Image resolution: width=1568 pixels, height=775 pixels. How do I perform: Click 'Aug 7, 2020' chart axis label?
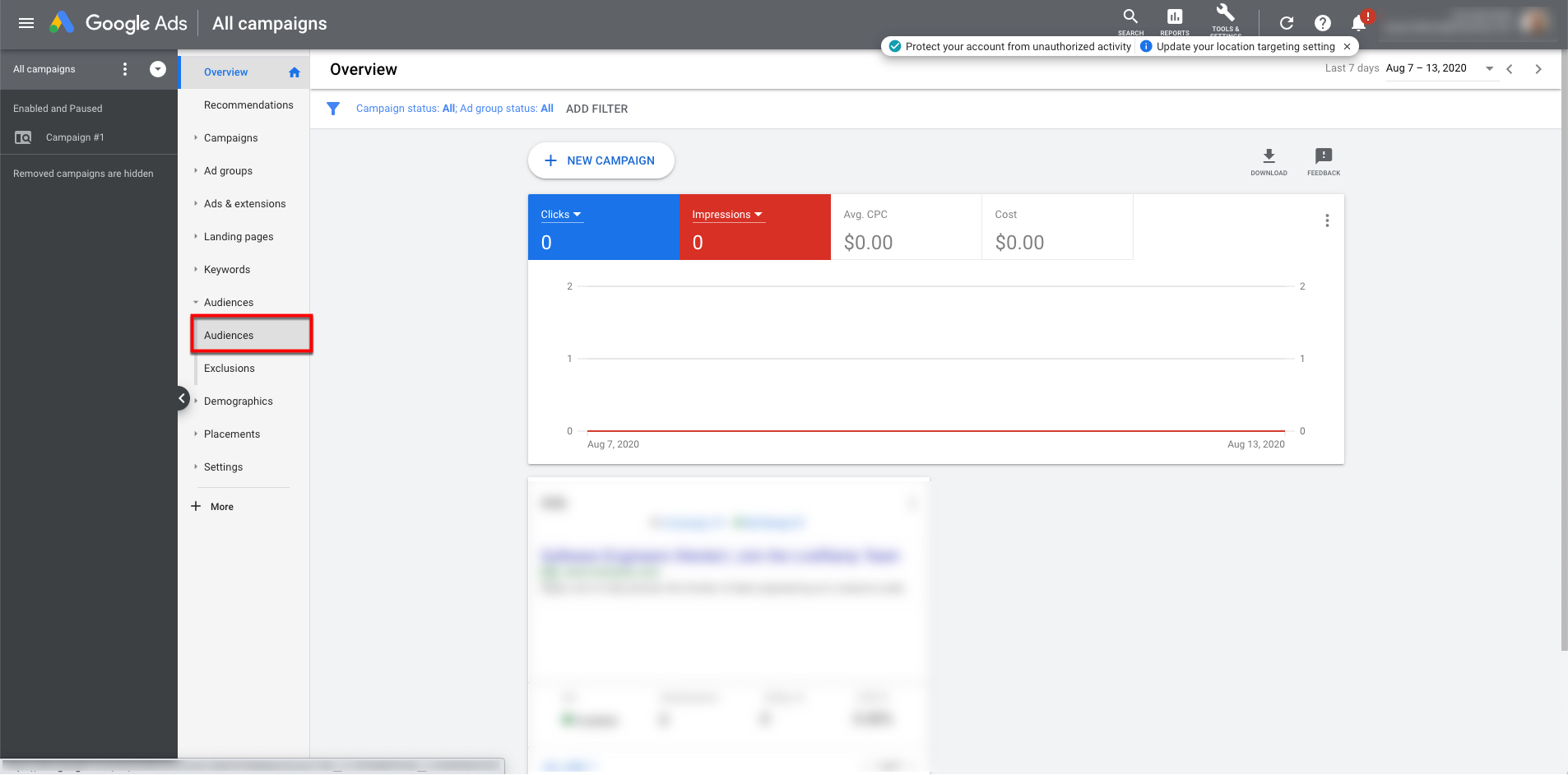tap(613, 444)
